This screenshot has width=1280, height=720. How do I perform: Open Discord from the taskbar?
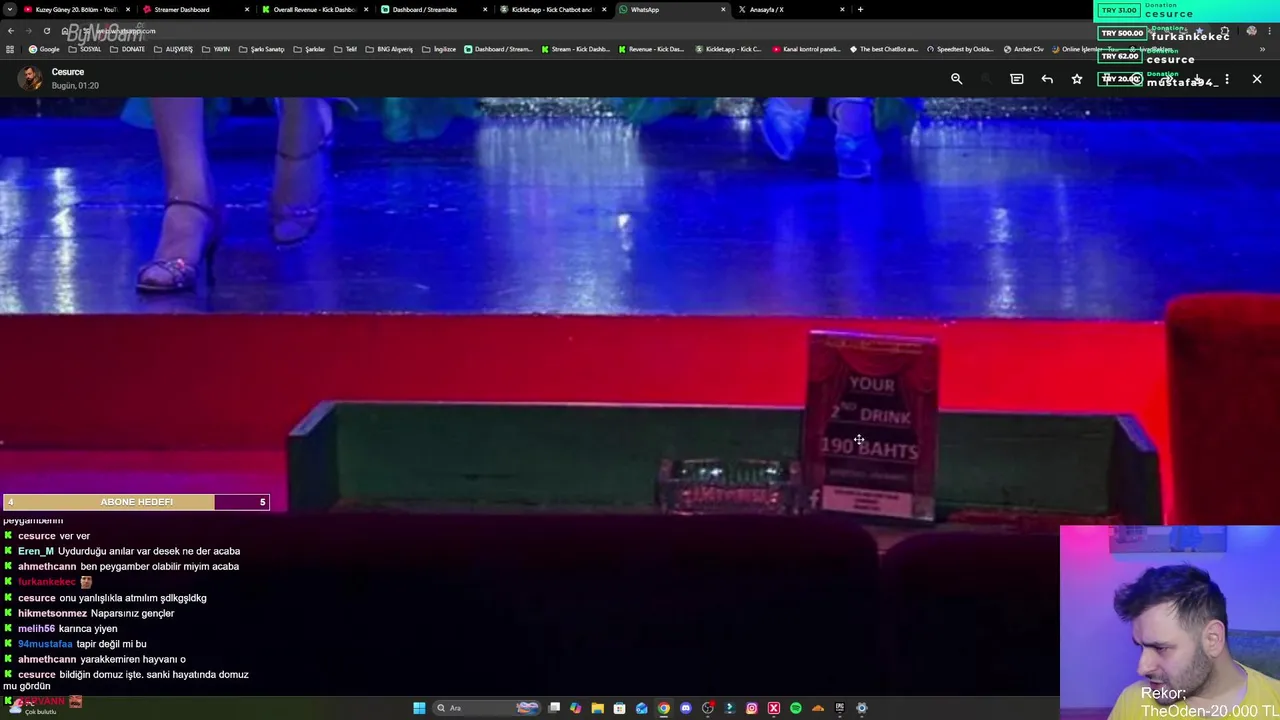(x=686, y=708)
